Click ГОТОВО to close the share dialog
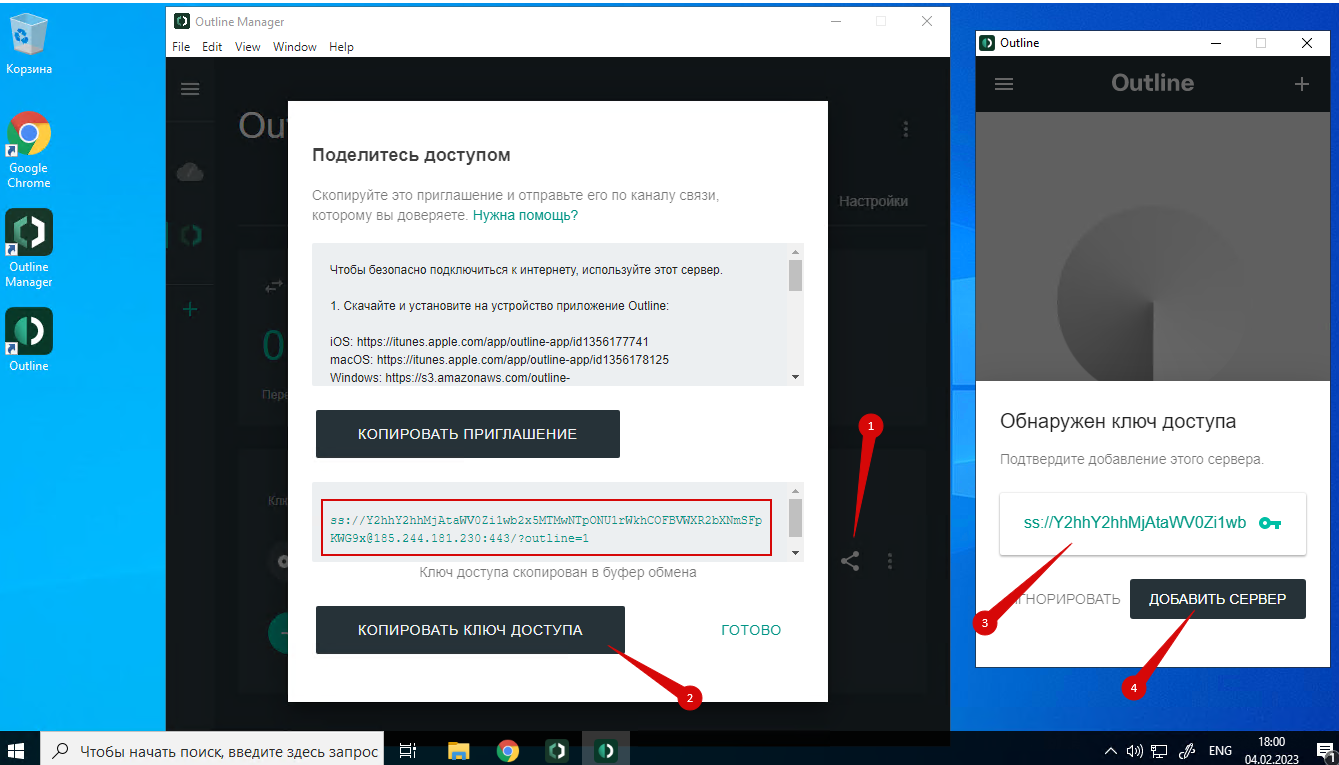The width and height of the screenshot is (1339, 765). [x=751, y=630]
